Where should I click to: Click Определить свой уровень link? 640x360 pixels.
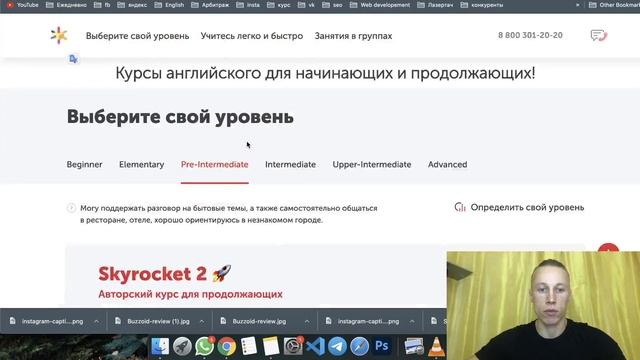coord(527,207)
